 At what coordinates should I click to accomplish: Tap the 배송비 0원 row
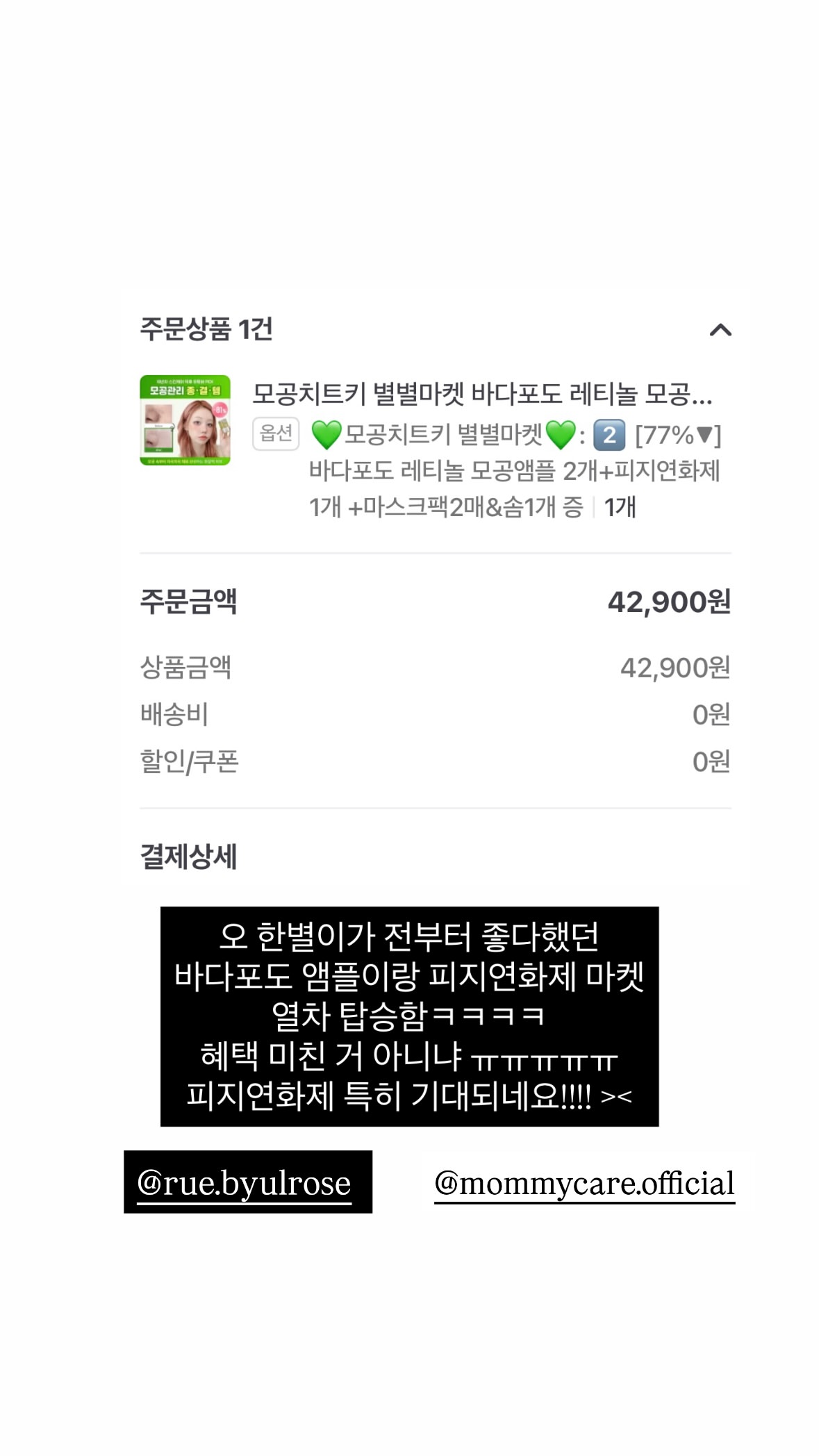pyautogui.click(x=436, y=714)
